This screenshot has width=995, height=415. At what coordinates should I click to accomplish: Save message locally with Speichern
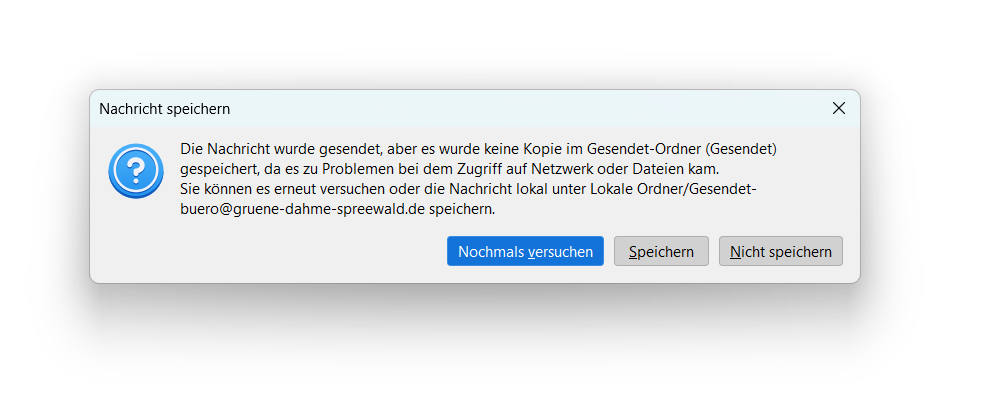click(661, 251)
